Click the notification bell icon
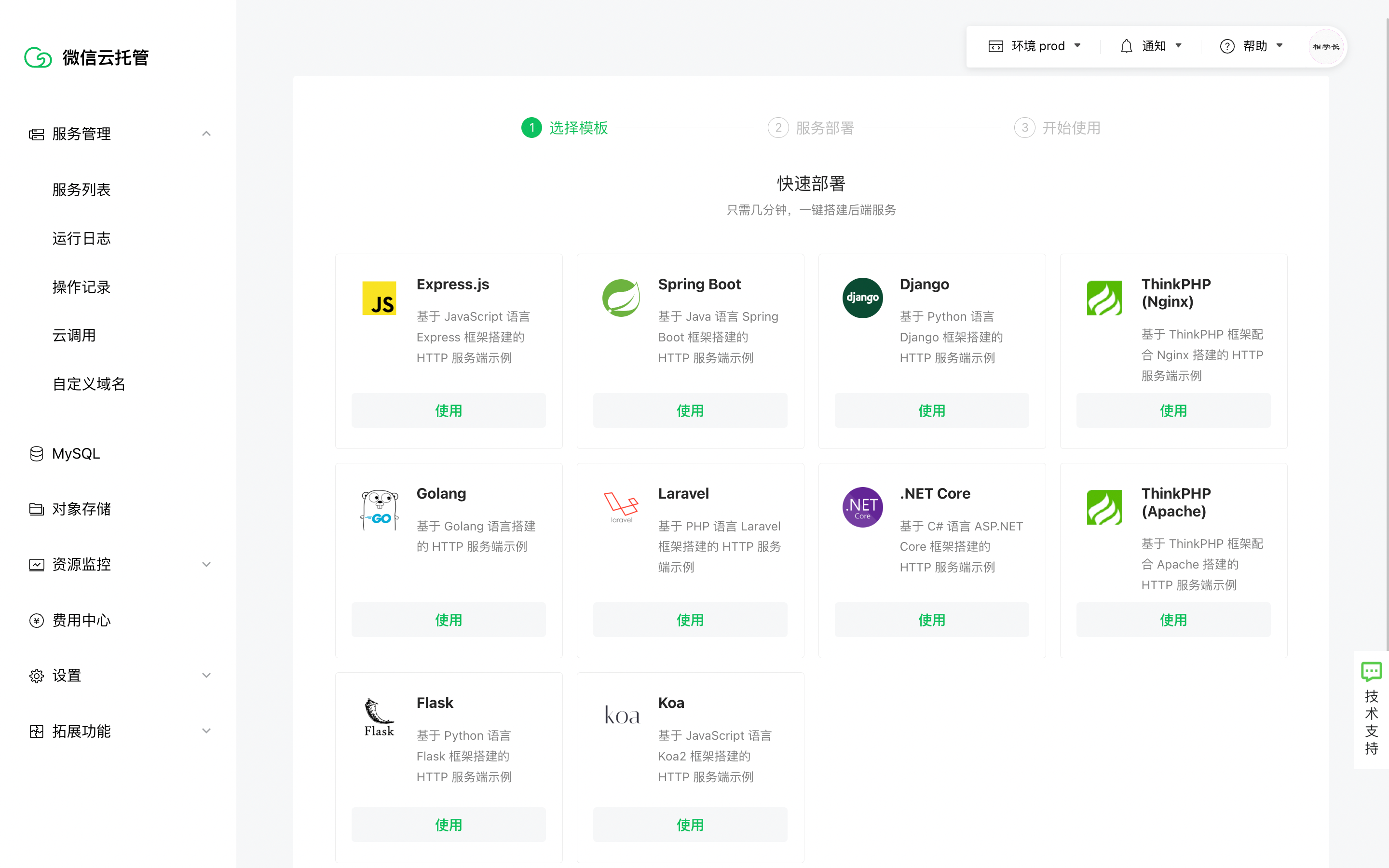 1126,46
